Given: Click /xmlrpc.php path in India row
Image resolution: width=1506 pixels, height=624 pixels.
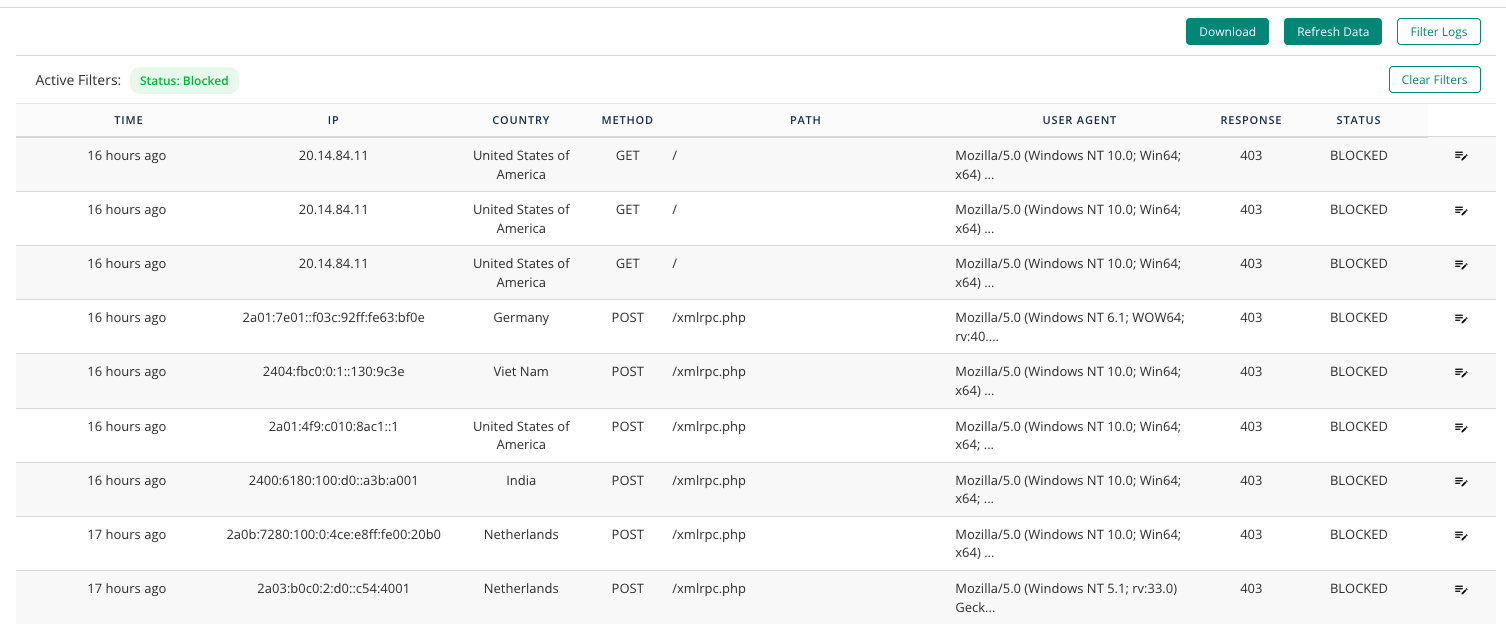Looking at the screenshot, I should click(709, 481).
